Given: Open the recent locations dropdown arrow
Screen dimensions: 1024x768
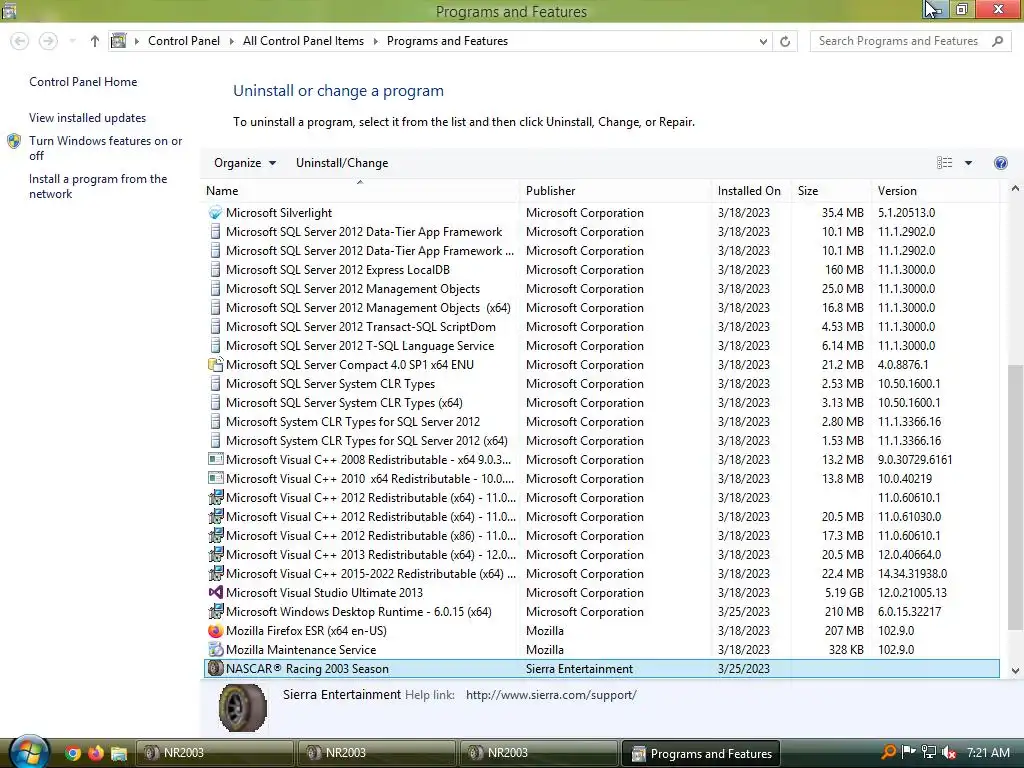Looking at the screenshot, I should (72, 41).
